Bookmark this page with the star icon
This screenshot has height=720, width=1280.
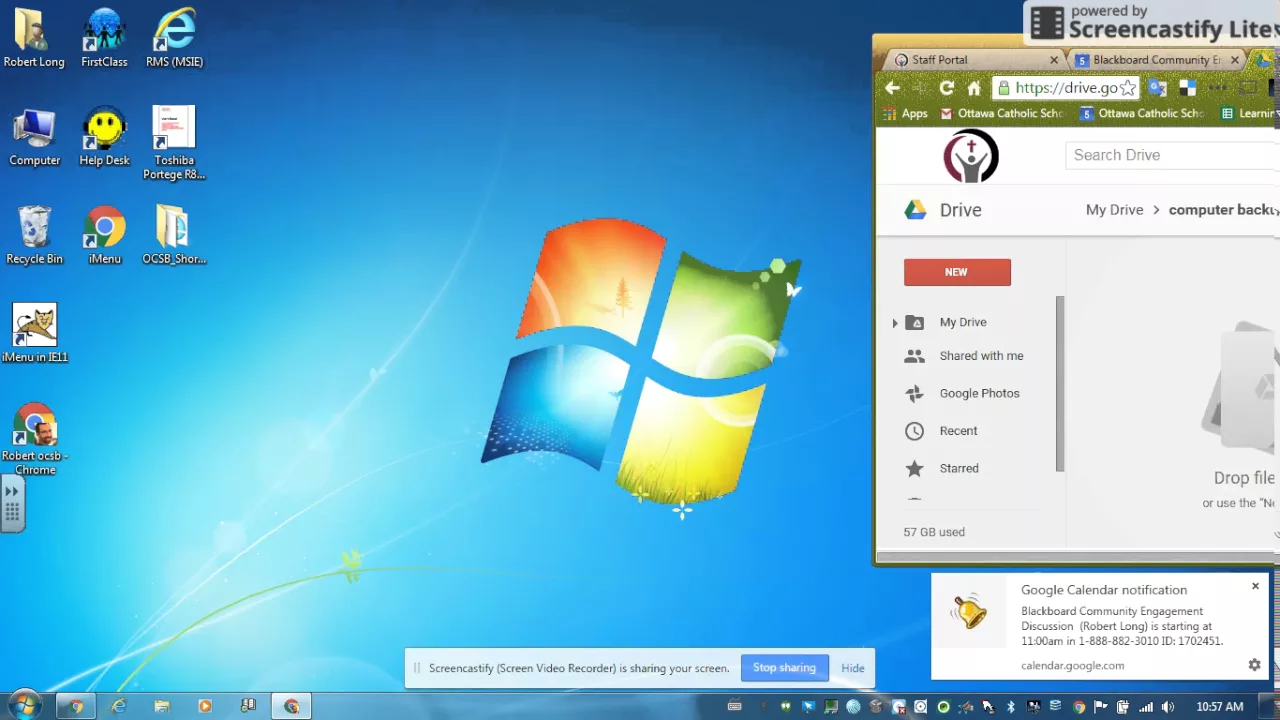pyautogui.click(x=1128, y=88)
